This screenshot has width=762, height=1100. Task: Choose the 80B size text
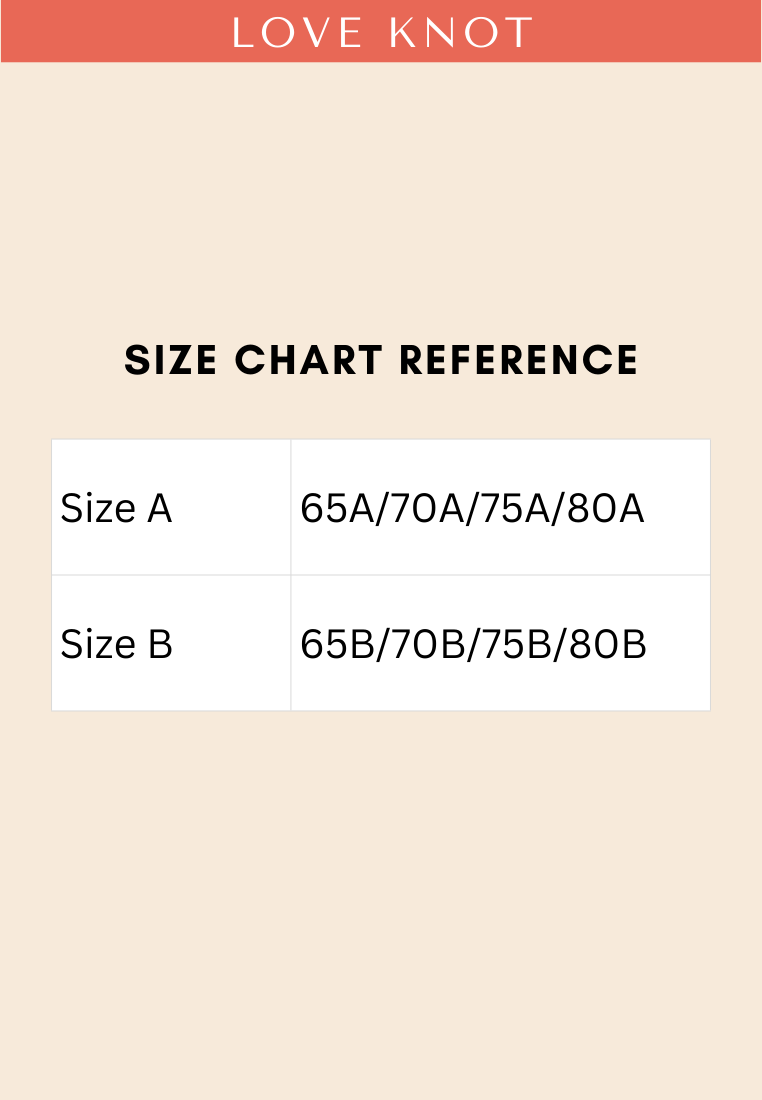coord(607,645)
